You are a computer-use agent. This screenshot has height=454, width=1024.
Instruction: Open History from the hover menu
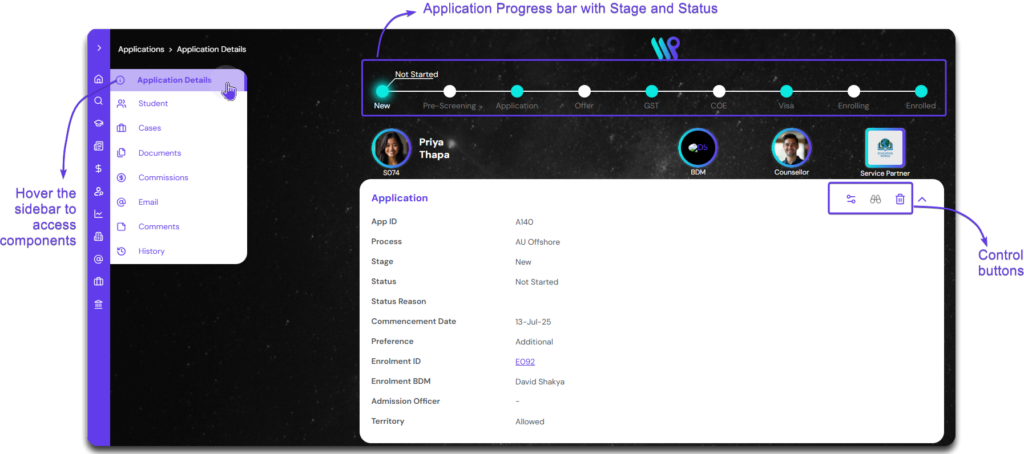[151, 251]
